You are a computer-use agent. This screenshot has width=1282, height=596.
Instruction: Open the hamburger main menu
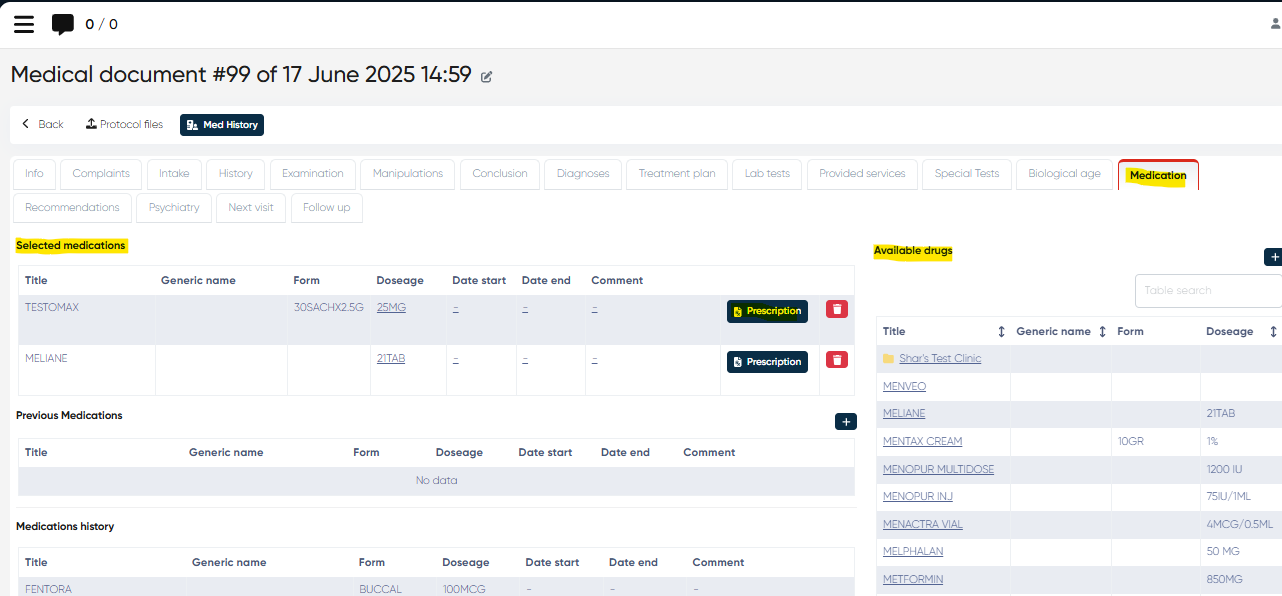pyautogui.click(x=24, y=24)
